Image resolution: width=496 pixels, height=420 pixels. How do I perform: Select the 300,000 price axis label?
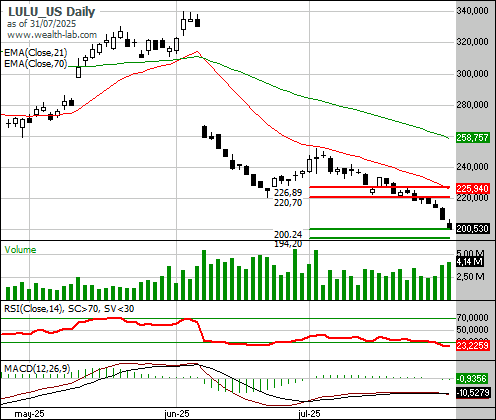pos(472,73)
